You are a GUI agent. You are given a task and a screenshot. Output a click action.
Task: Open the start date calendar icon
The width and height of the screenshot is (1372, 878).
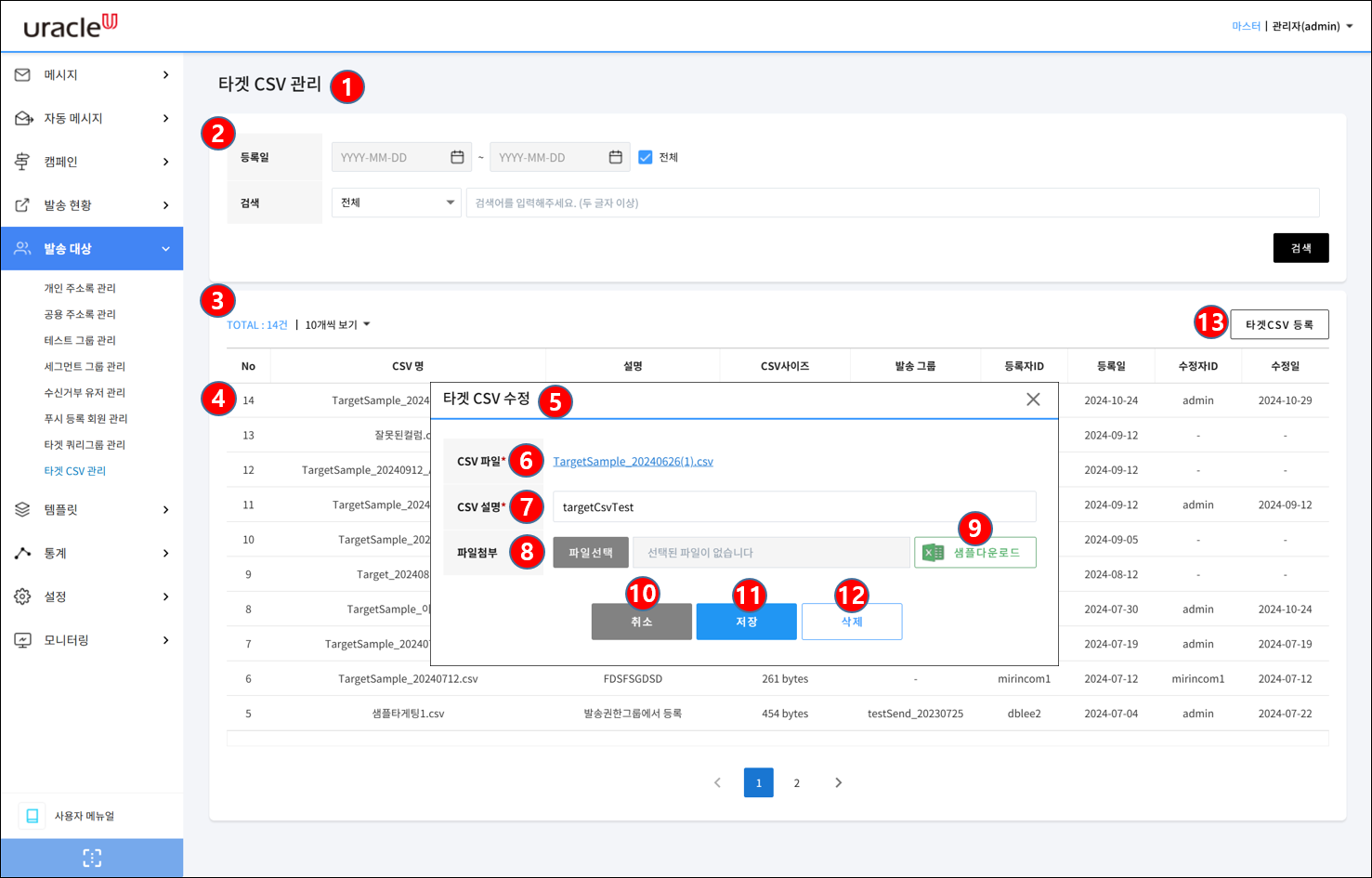[x=457, y=157]
